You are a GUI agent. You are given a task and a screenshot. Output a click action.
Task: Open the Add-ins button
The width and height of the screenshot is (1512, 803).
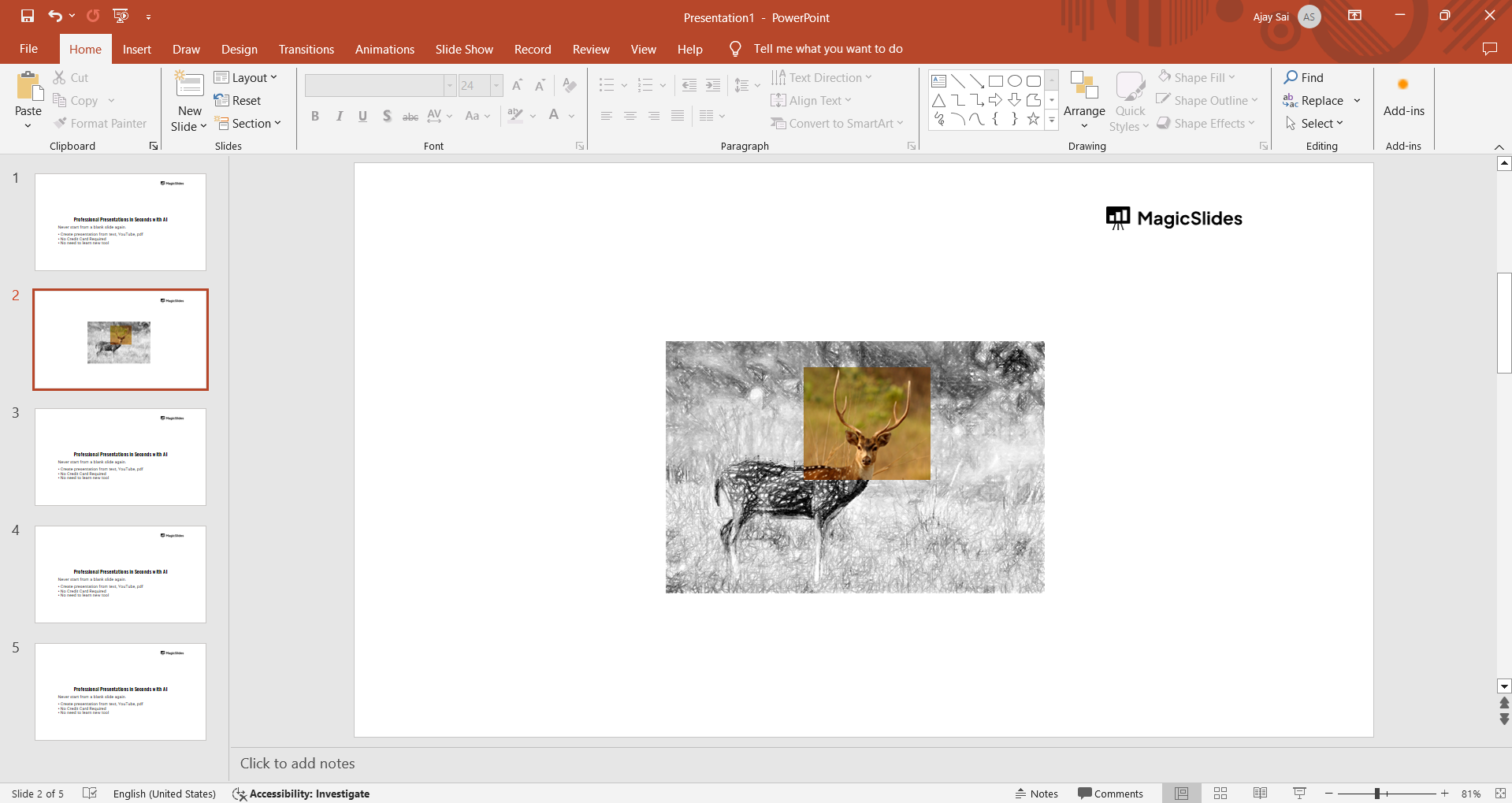(x=1403, y=98)
